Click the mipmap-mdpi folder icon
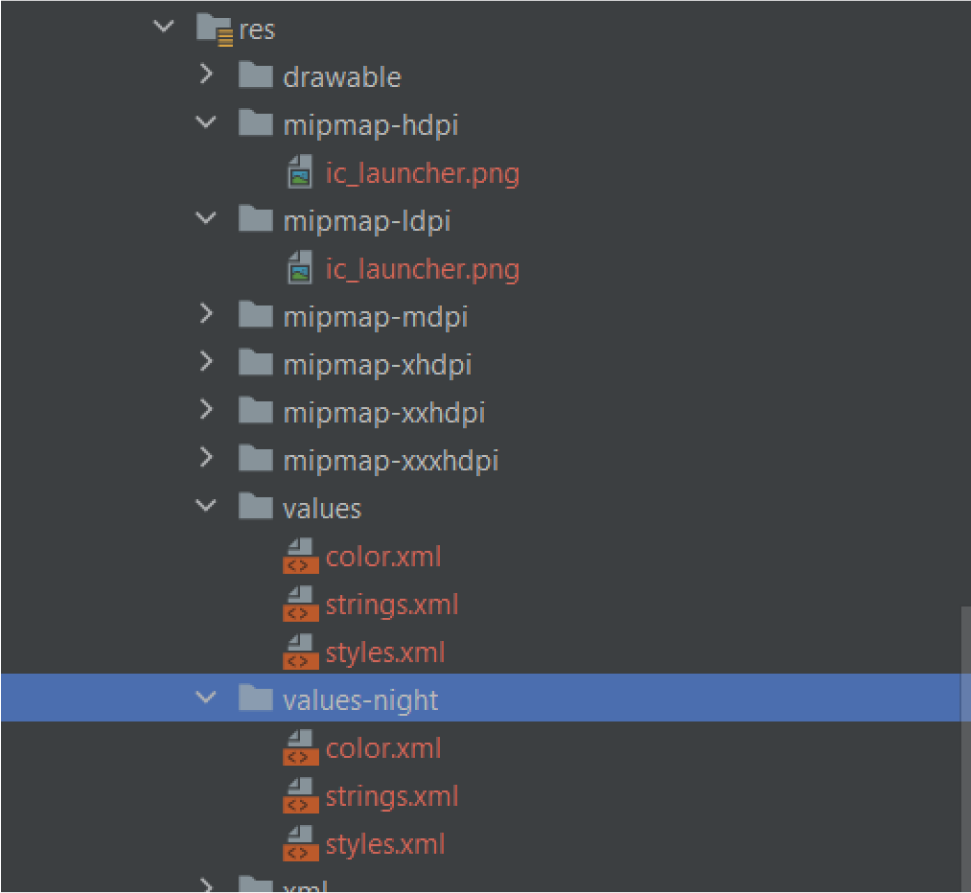This screenshot has height=893, width=971. [256, 315]
